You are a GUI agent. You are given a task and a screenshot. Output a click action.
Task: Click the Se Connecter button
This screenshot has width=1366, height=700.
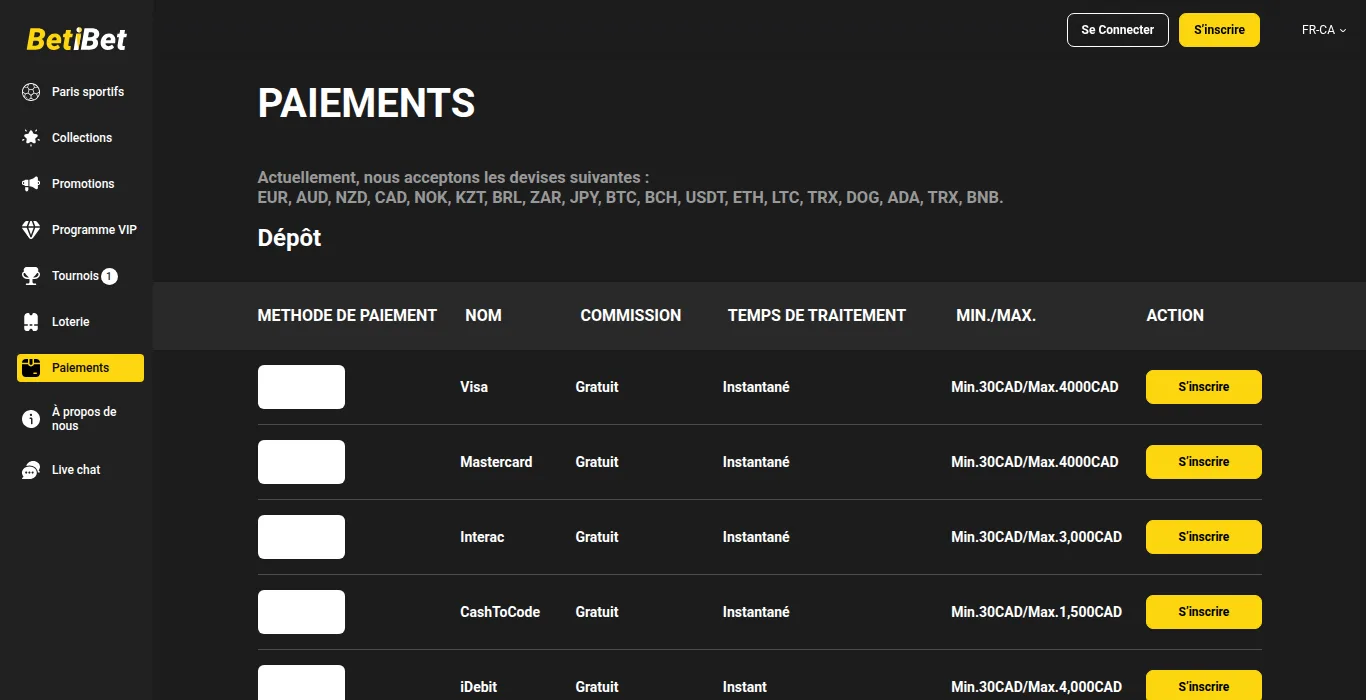[1117, 30]
